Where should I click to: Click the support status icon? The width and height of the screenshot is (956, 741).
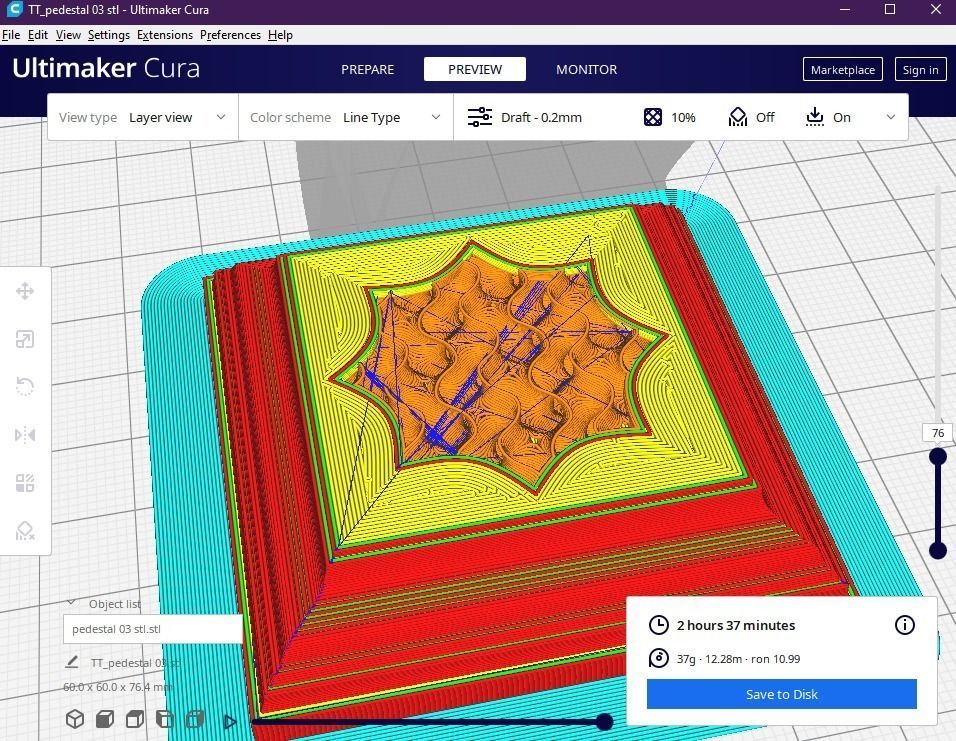pyautogui.click(x=738, y=117)
